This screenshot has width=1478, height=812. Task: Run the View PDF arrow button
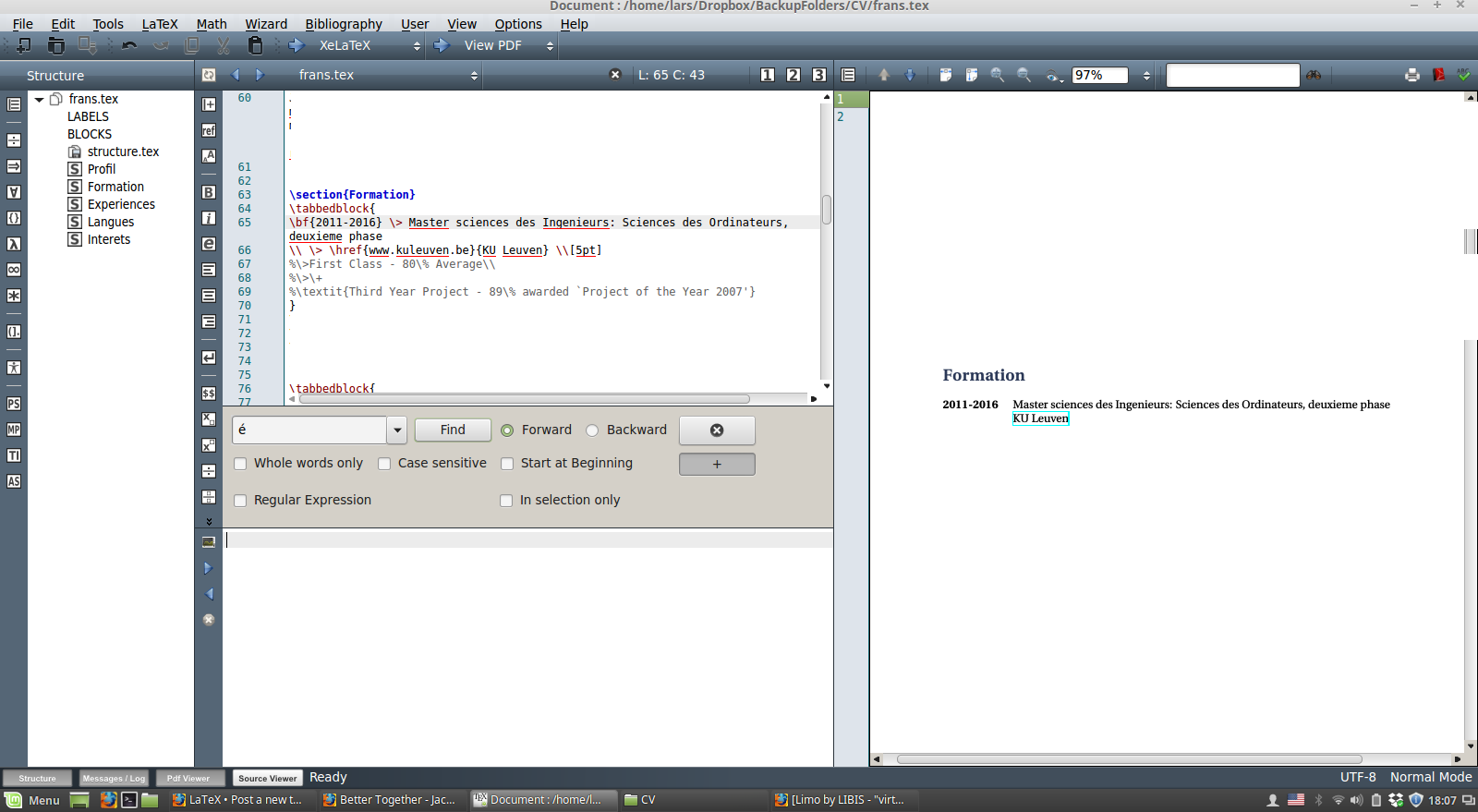click(442, 45)
